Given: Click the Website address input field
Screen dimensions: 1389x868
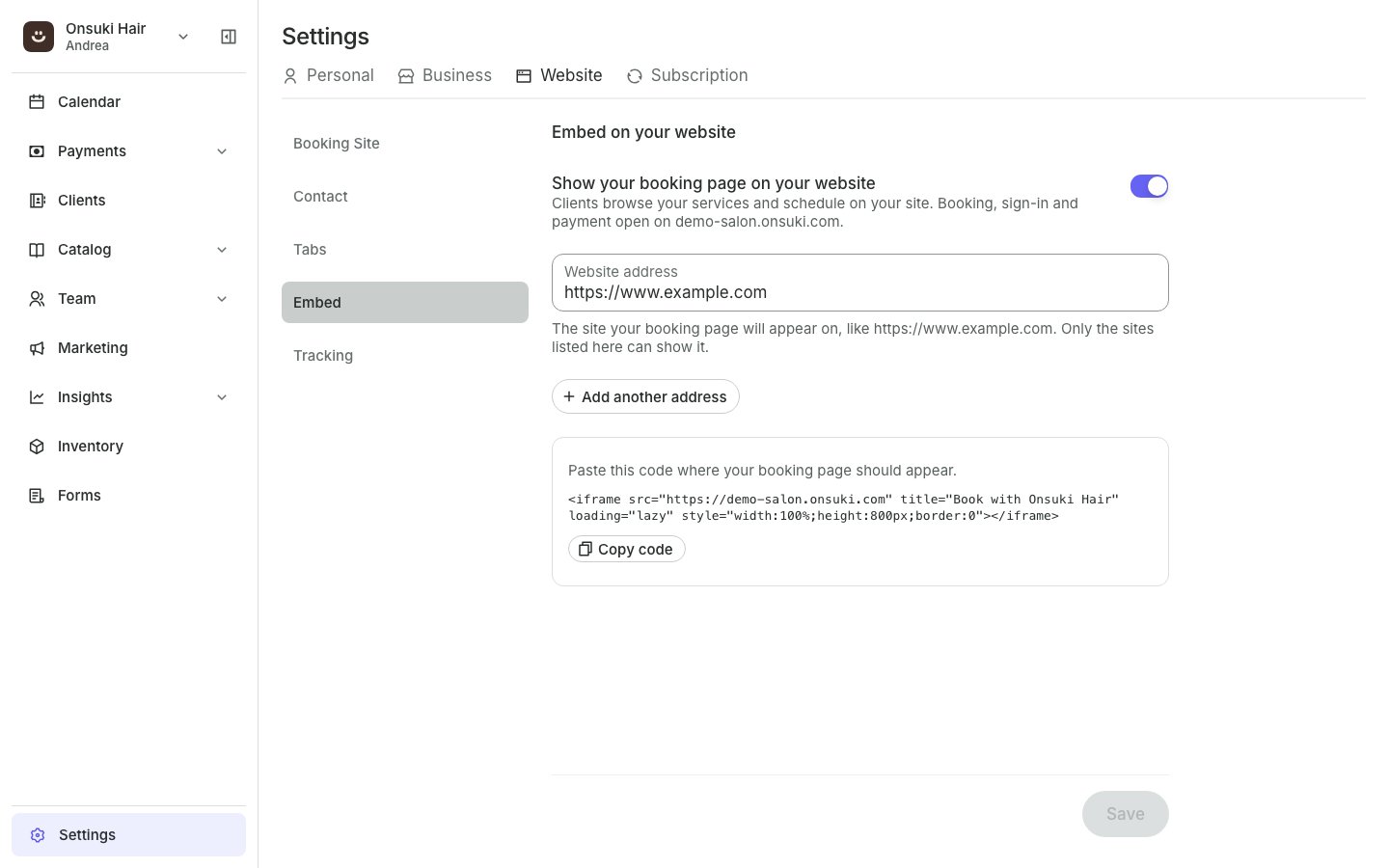Looking at the screenshot, I should pos(860,283).
